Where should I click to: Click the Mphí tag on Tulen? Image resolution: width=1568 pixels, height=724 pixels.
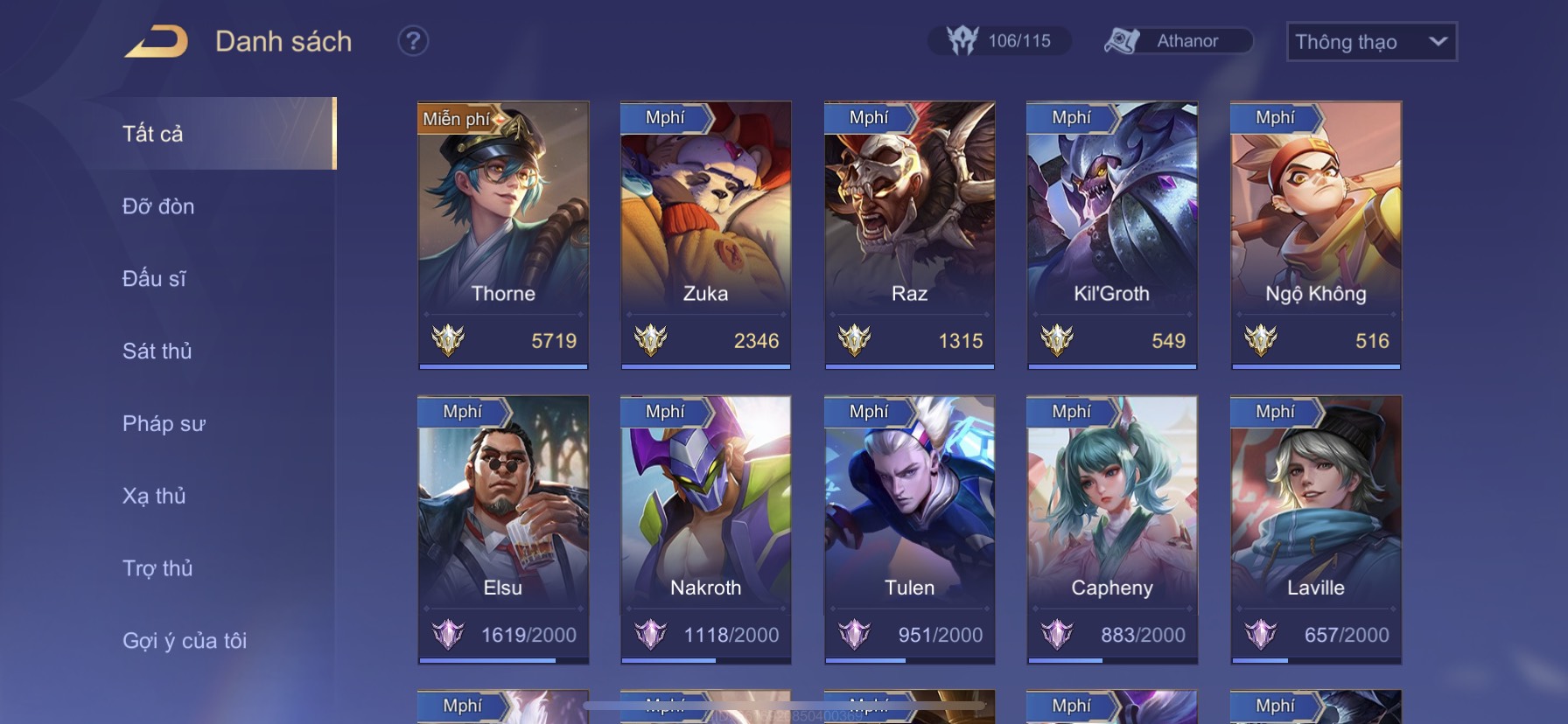coord(869,411)
